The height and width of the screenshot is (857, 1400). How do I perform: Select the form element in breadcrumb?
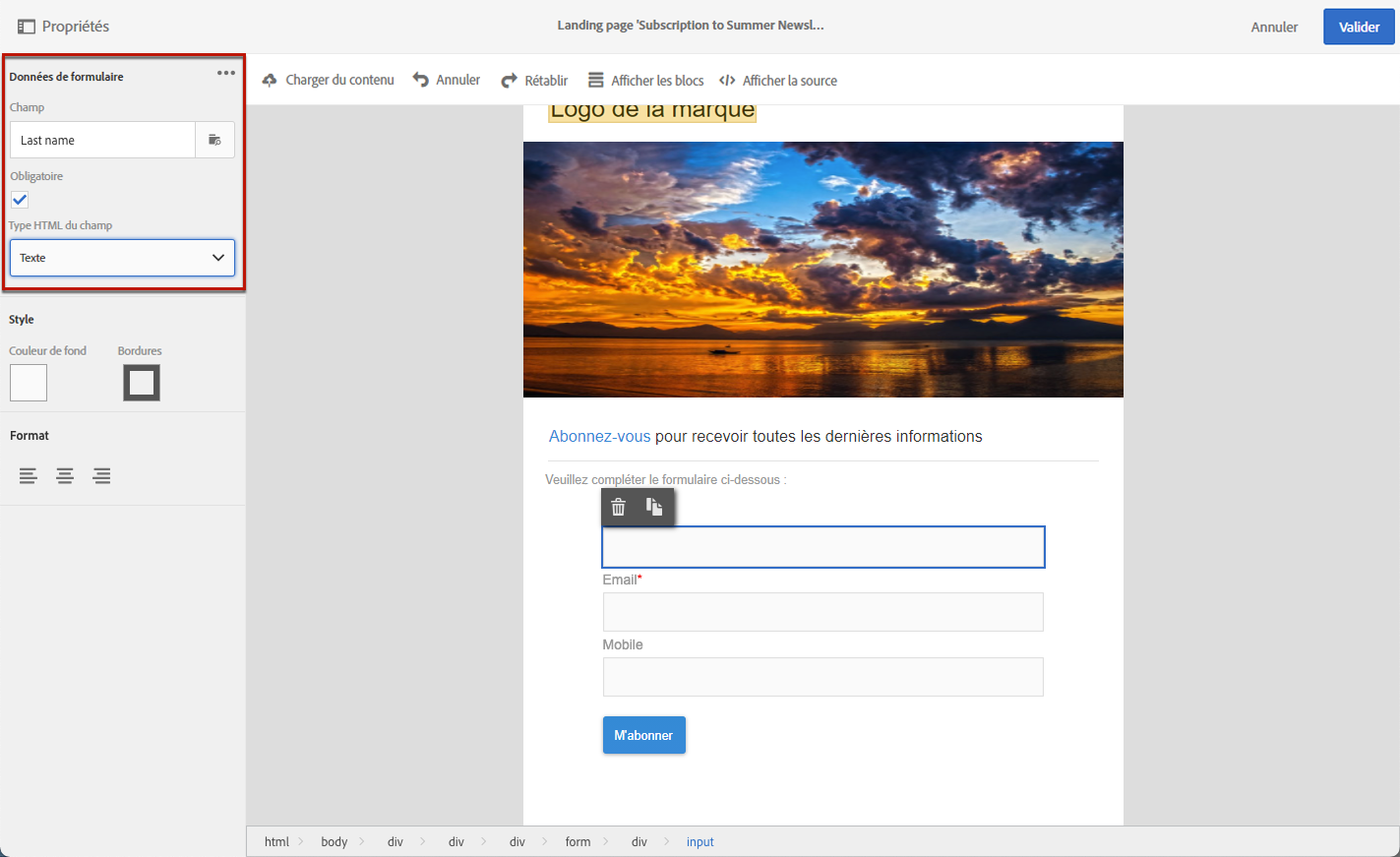click(578, 842)
